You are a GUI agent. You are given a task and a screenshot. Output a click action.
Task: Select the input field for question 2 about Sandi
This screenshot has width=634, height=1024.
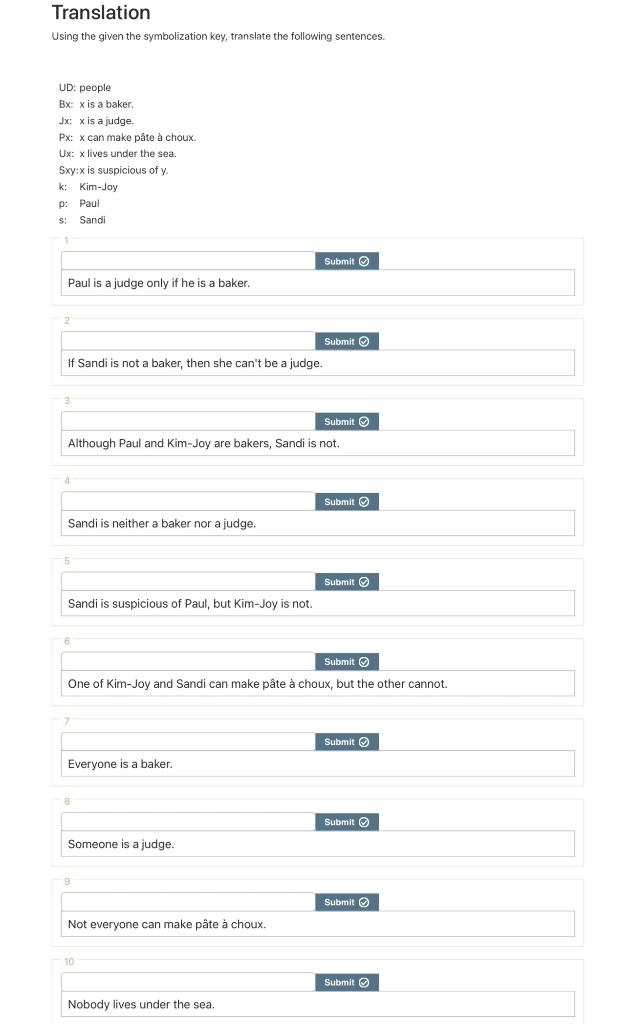pos(185,340)
